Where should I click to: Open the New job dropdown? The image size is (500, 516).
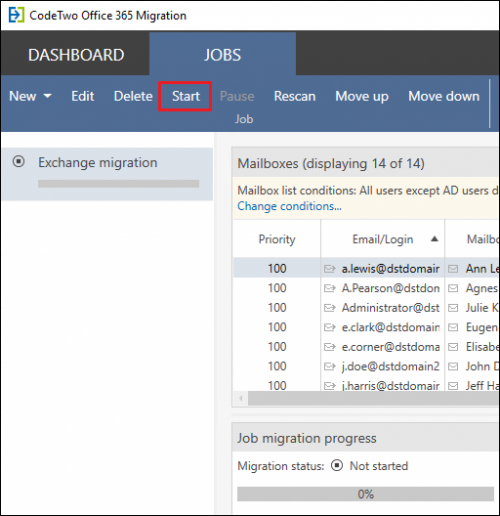pyautogui.click(x=30, y=96)
